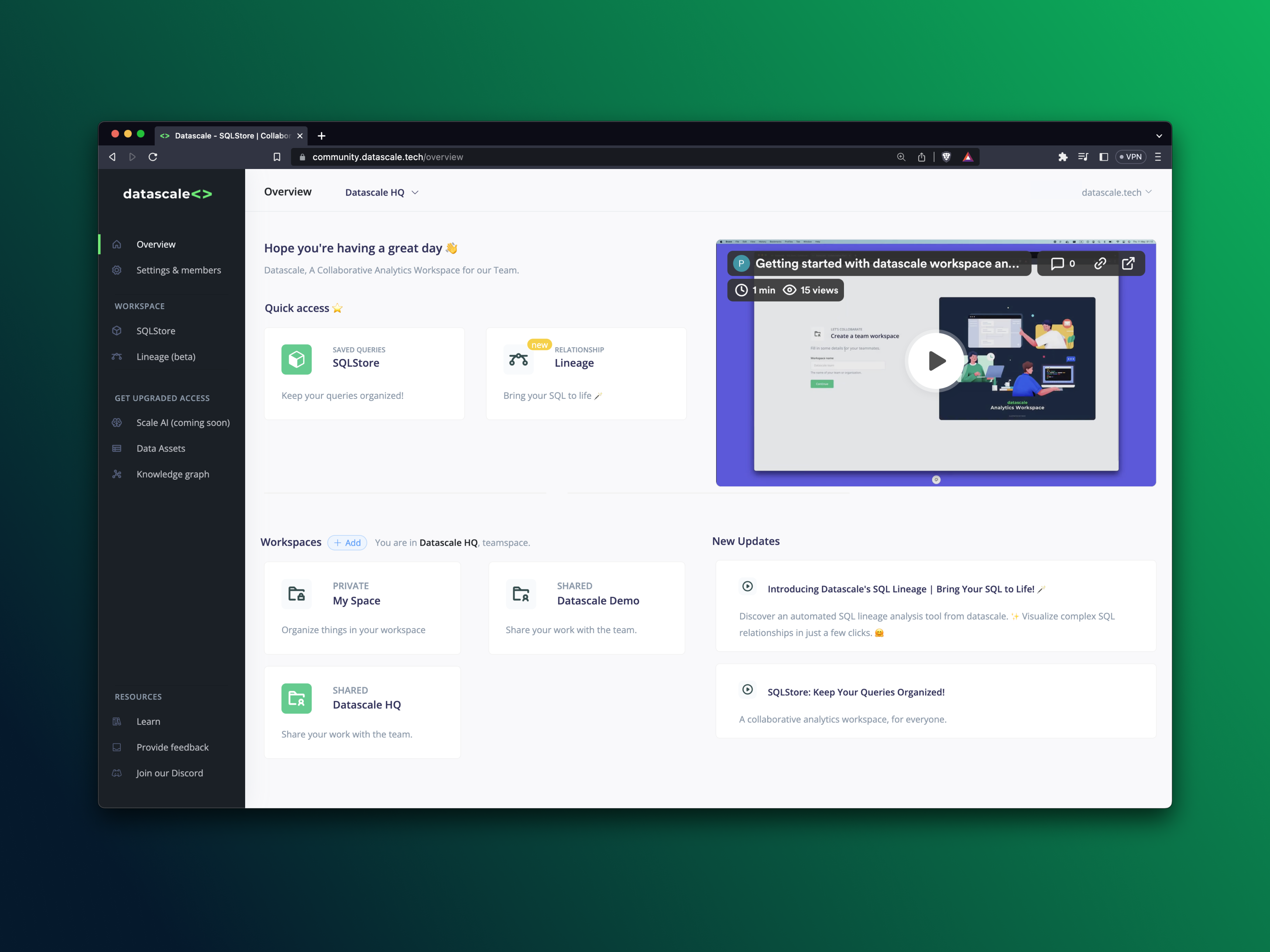Open the My Space private workspace card
The height and width of the screenshot is (952, 1270).
362,608
